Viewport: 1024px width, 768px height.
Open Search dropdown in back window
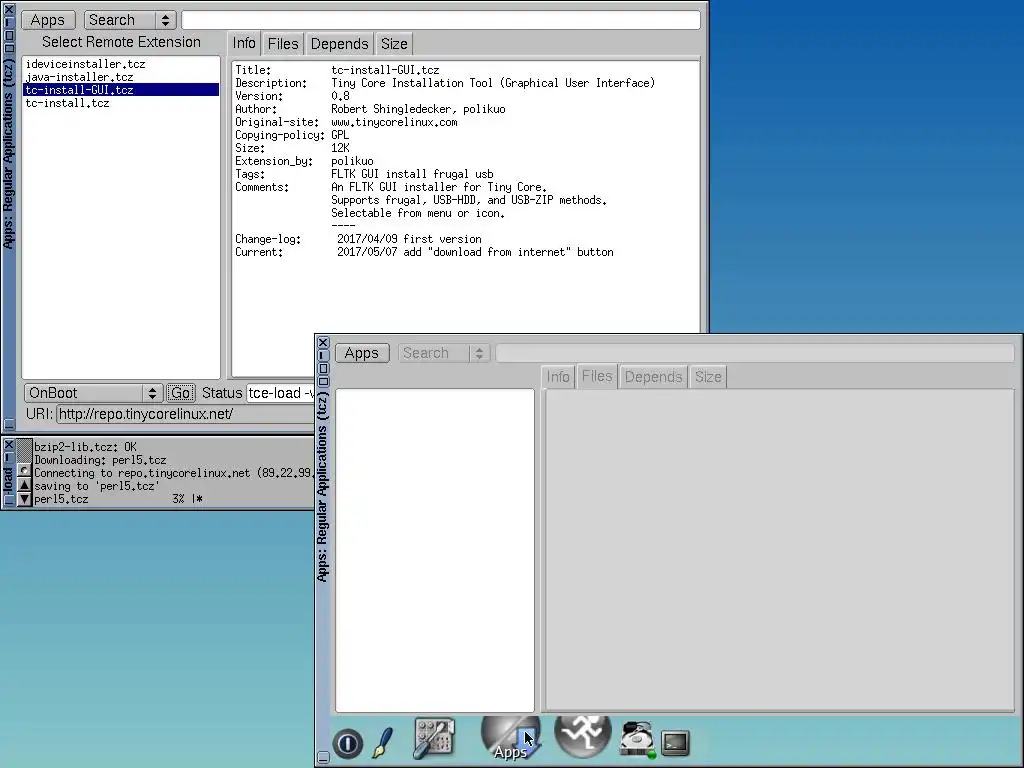point(130,20)
